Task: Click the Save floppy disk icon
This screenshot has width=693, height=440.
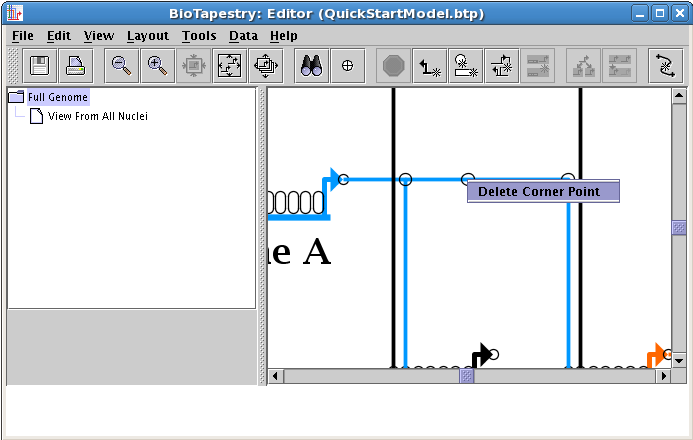Action: coord(40,66)
